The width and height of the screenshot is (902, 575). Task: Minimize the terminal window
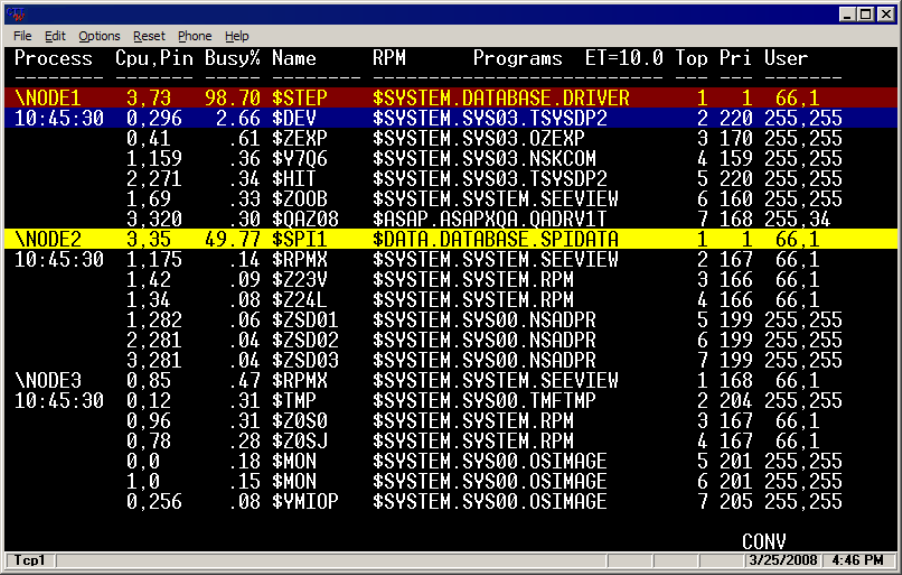(x=848, y=14)
